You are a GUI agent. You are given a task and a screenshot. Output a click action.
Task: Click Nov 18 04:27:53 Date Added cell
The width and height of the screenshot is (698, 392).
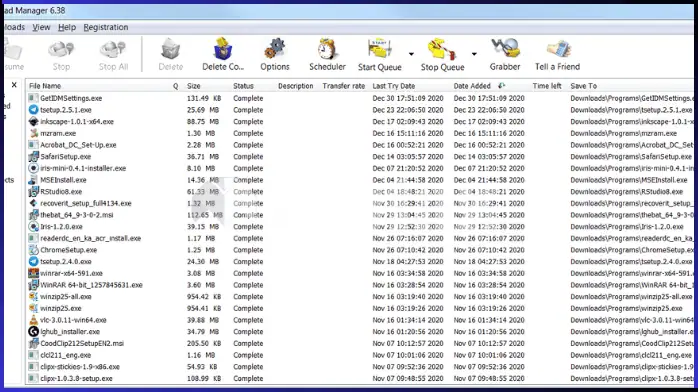coord(489,262)
